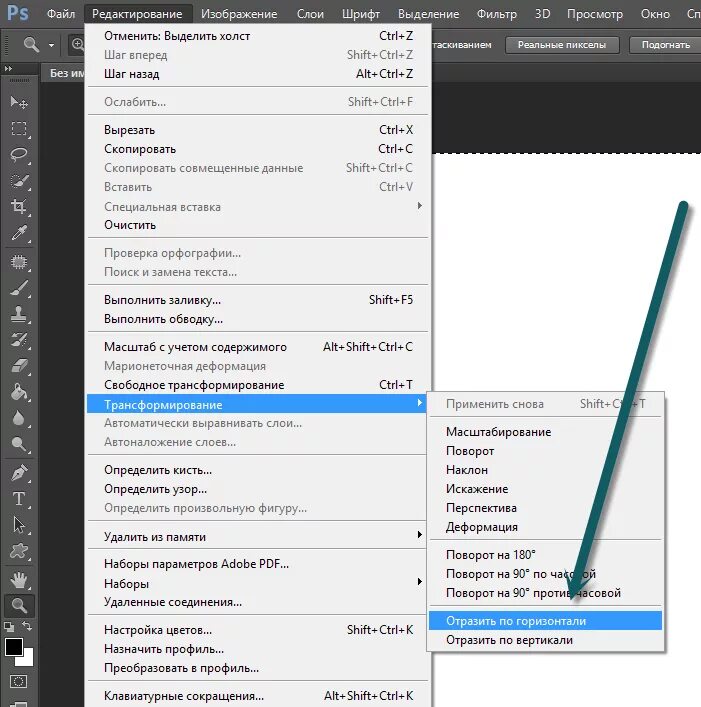Open the 3D menu
The width and height of the screenshot is (701, 707).
pos(542,14)
